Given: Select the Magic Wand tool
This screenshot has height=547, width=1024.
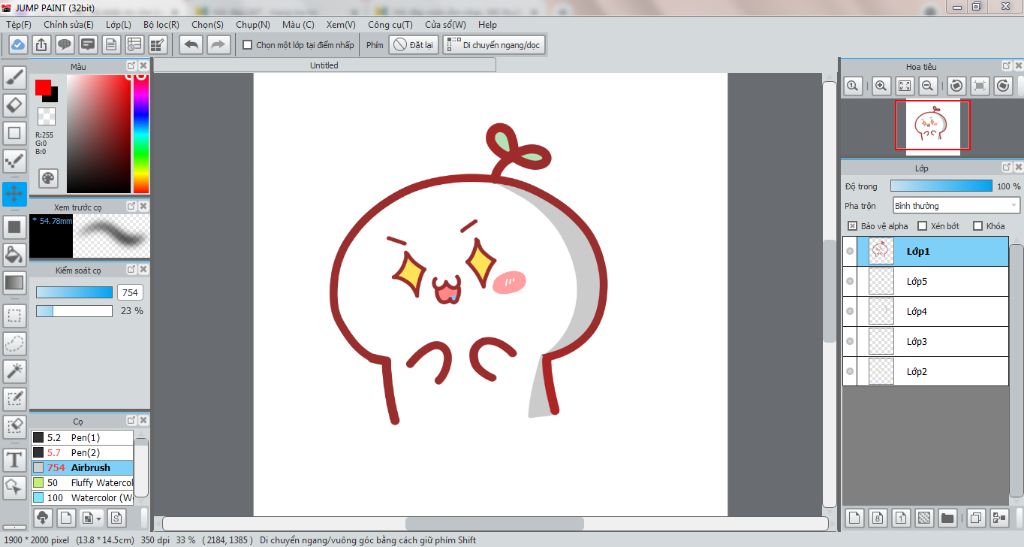Looking at the screenshot, I should [14, 371].
